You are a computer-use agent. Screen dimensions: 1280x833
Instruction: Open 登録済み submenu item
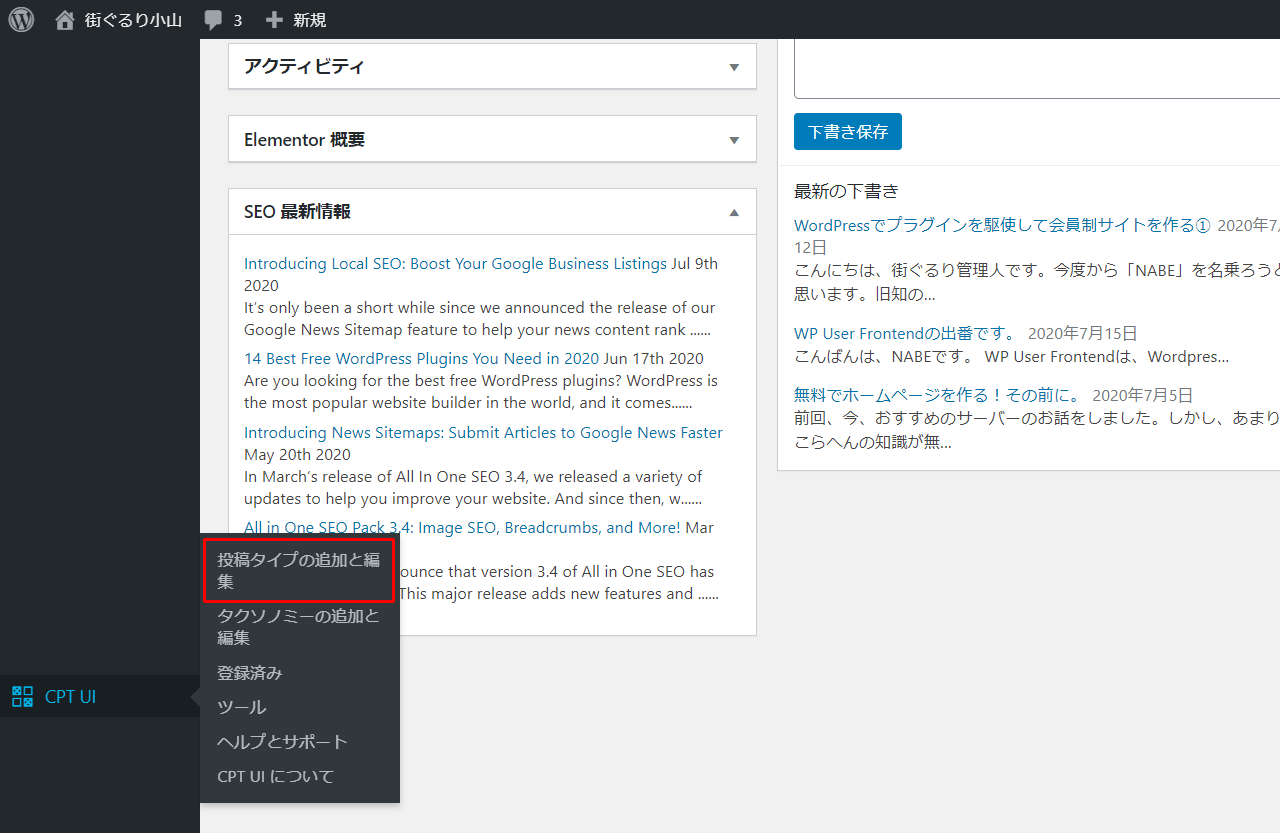pos(250,673)
